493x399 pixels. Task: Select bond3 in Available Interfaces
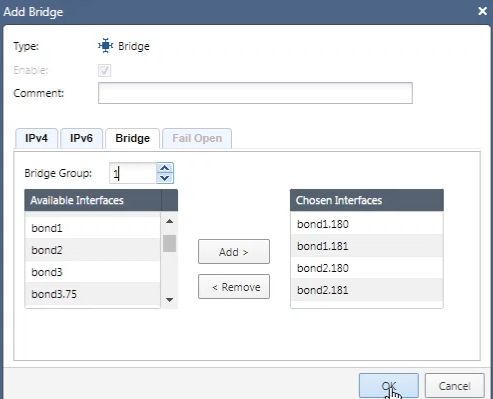coord(92,272)
